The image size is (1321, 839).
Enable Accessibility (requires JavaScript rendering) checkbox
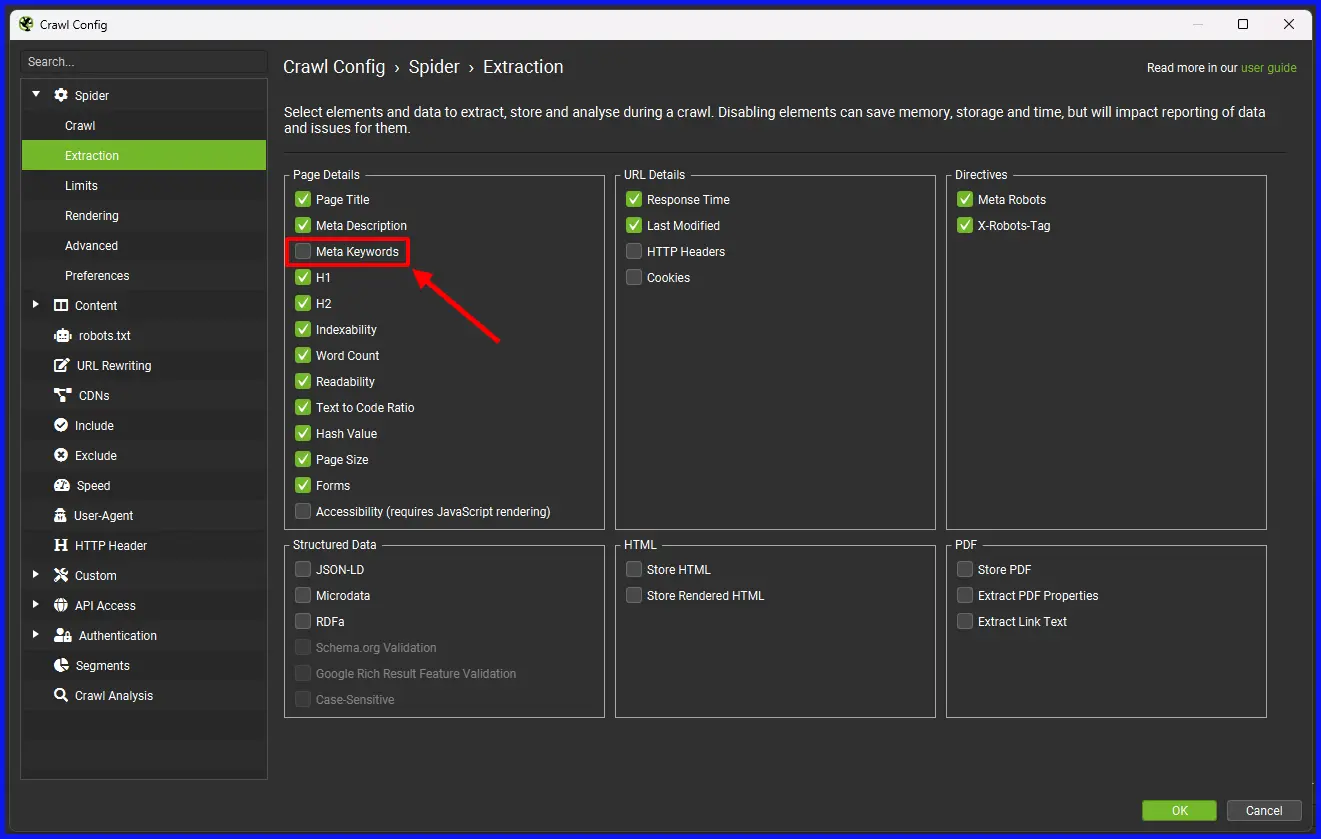tap(303, 511)
